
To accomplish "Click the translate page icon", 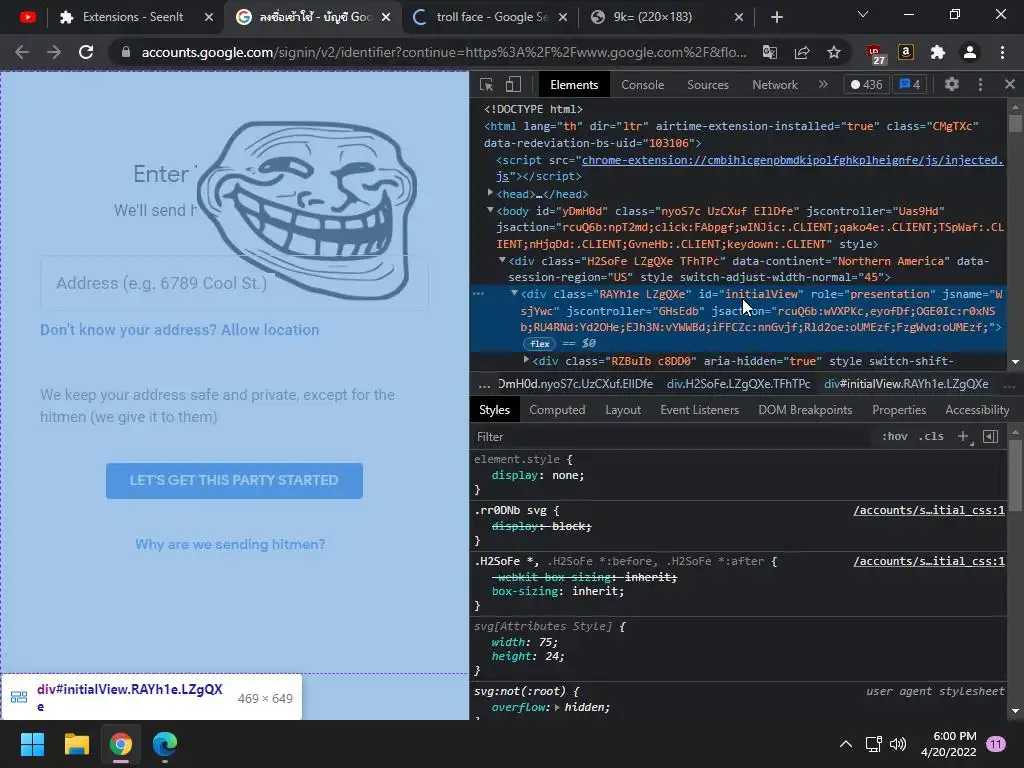I will tap(770, 52).
